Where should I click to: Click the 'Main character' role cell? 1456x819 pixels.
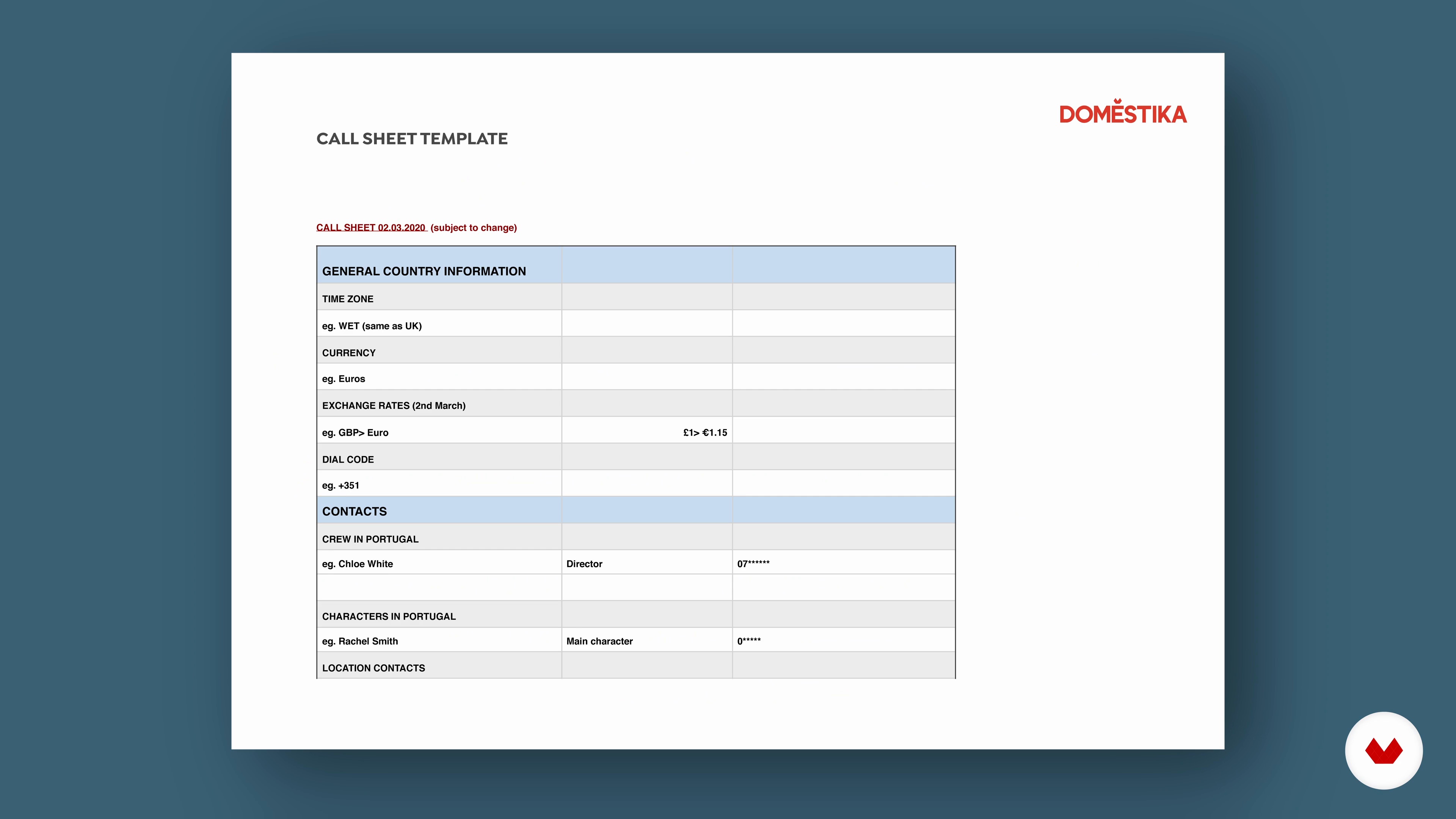[x=647, y=640]
